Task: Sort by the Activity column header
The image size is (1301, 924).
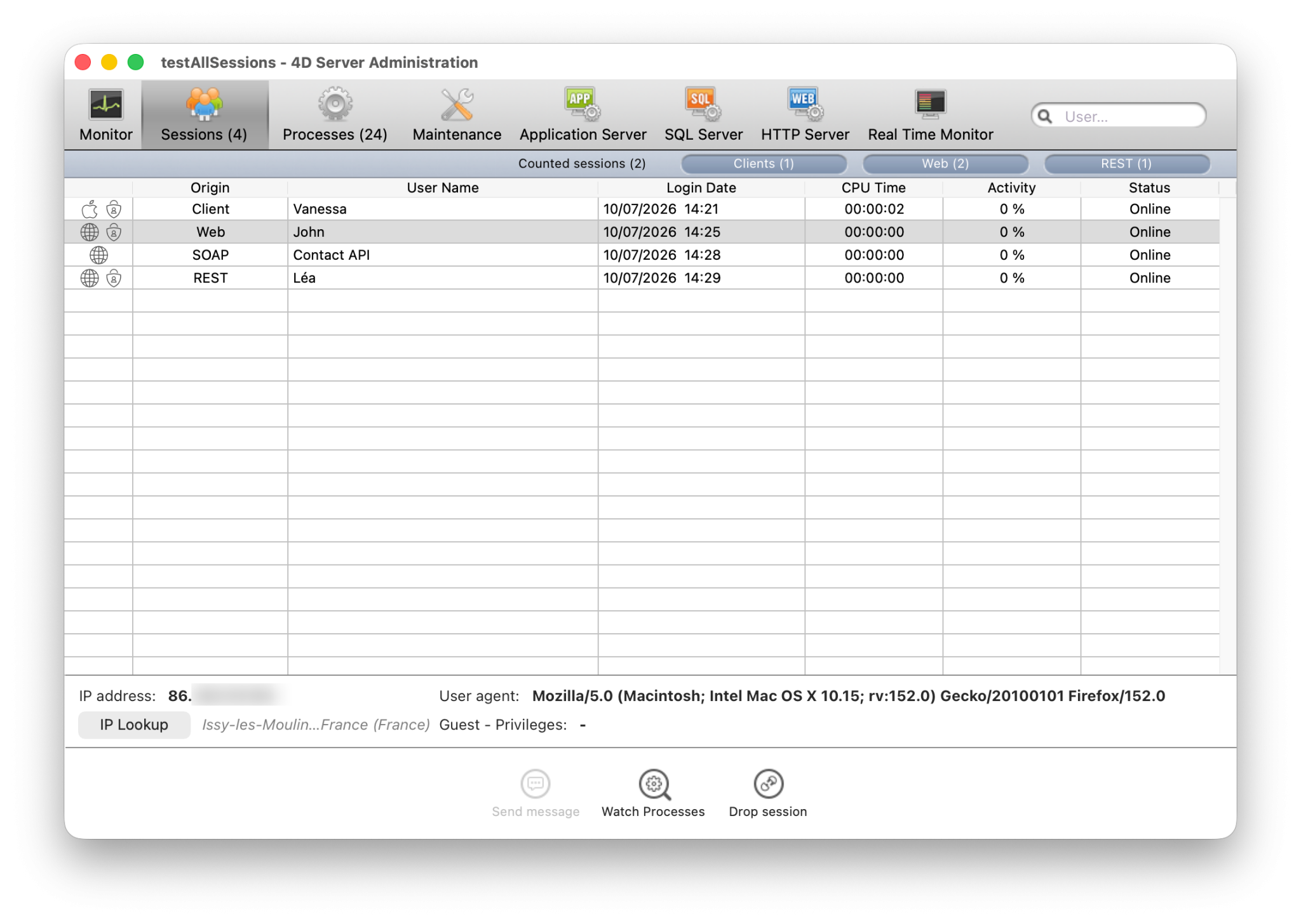Action: point(1011,188)
